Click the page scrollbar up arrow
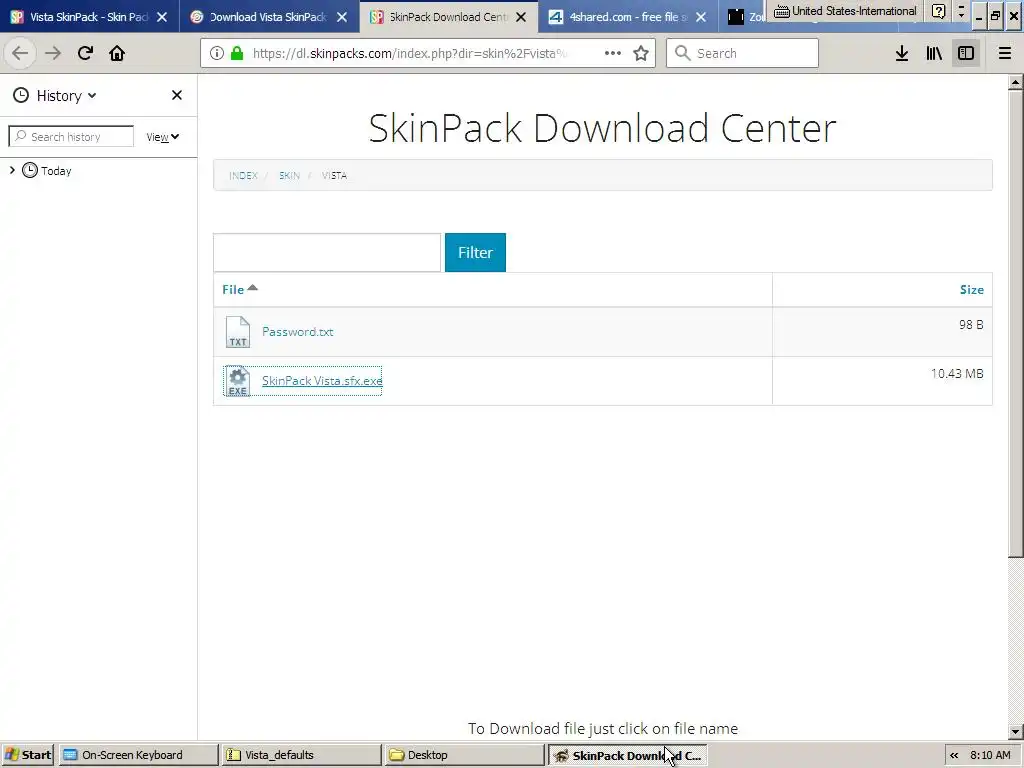 coord(1016,82)
